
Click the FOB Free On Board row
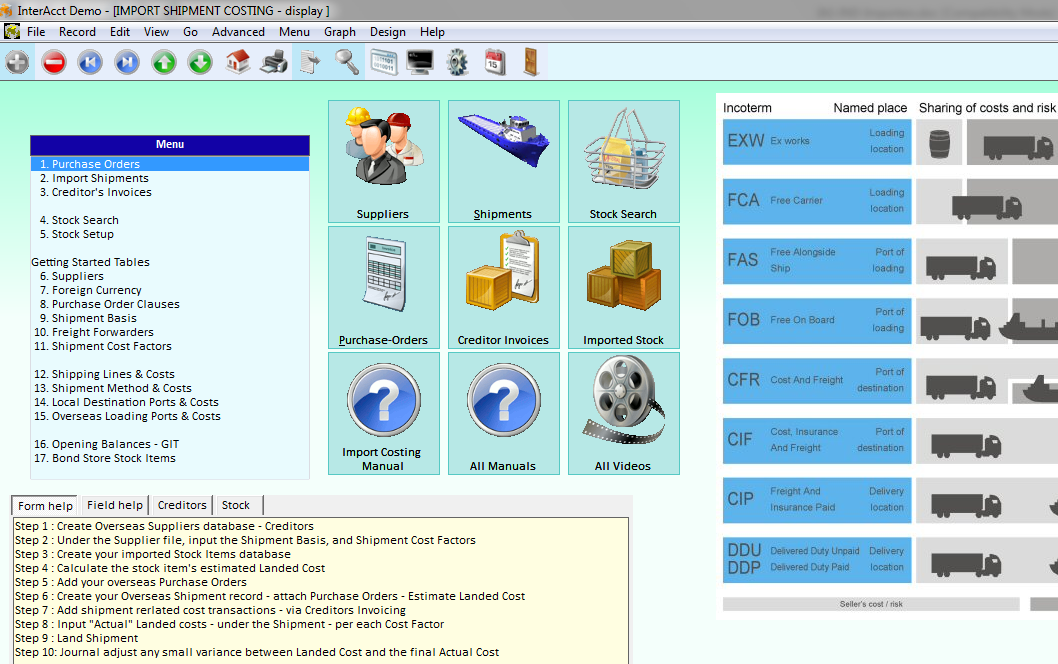point(816,321)
